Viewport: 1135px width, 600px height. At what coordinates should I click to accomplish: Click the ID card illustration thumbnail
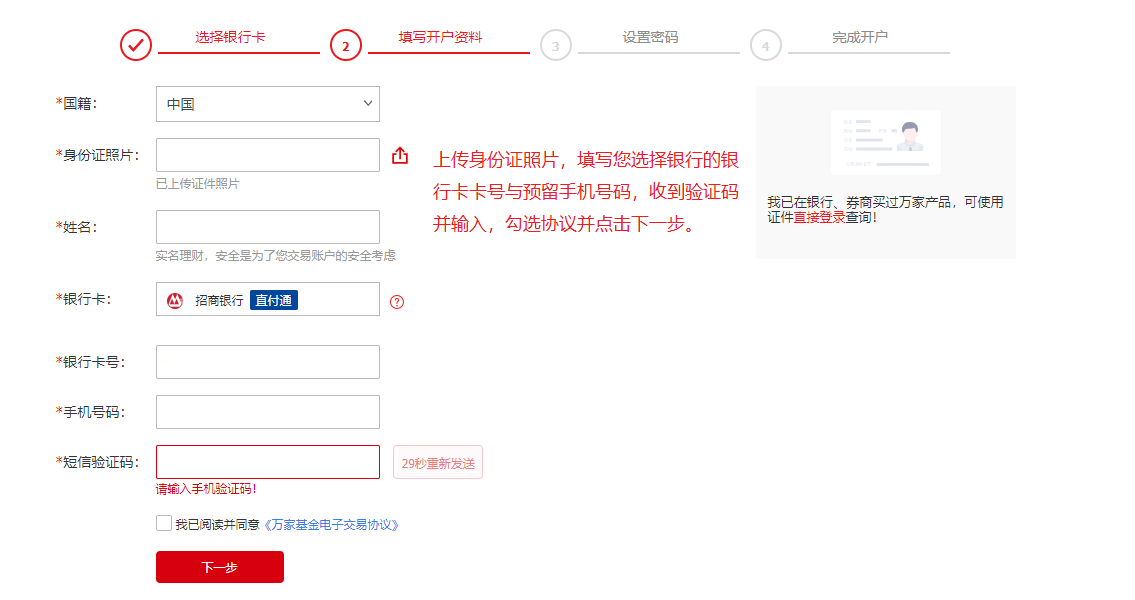click(x=886, y=142)
